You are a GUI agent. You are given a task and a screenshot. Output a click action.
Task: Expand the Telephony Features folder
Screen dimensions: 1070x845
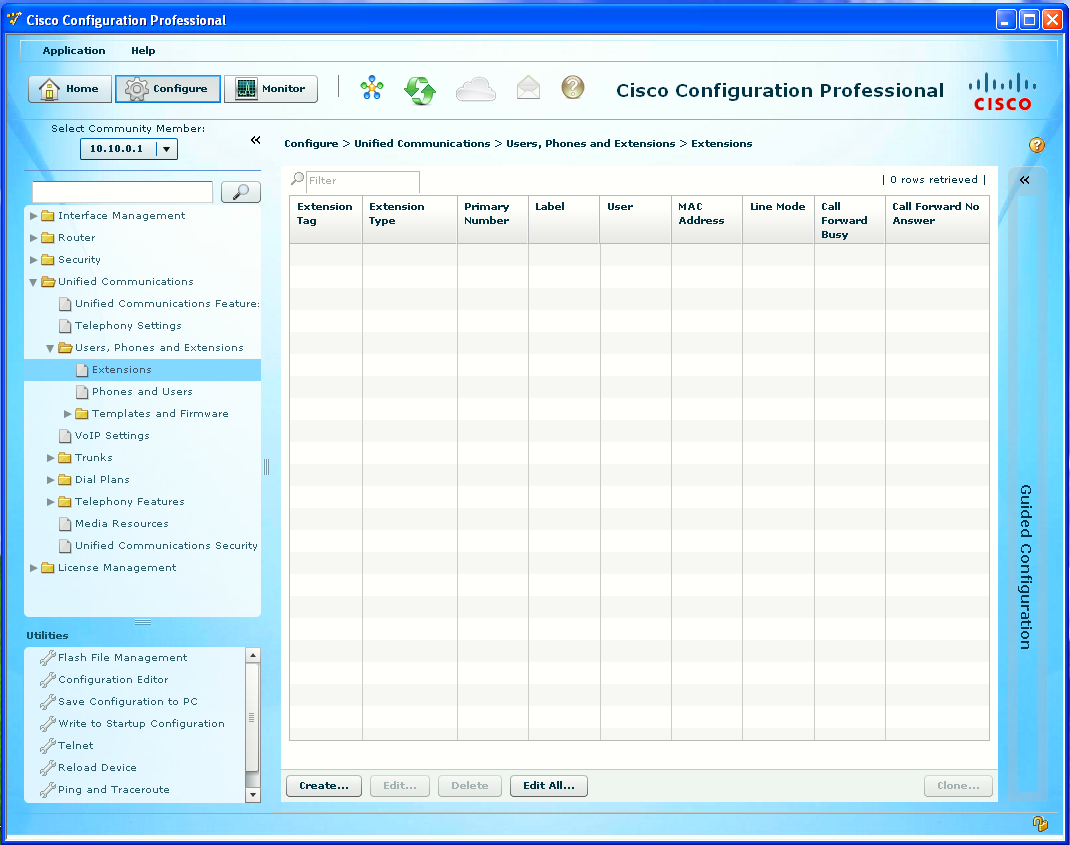50,502
